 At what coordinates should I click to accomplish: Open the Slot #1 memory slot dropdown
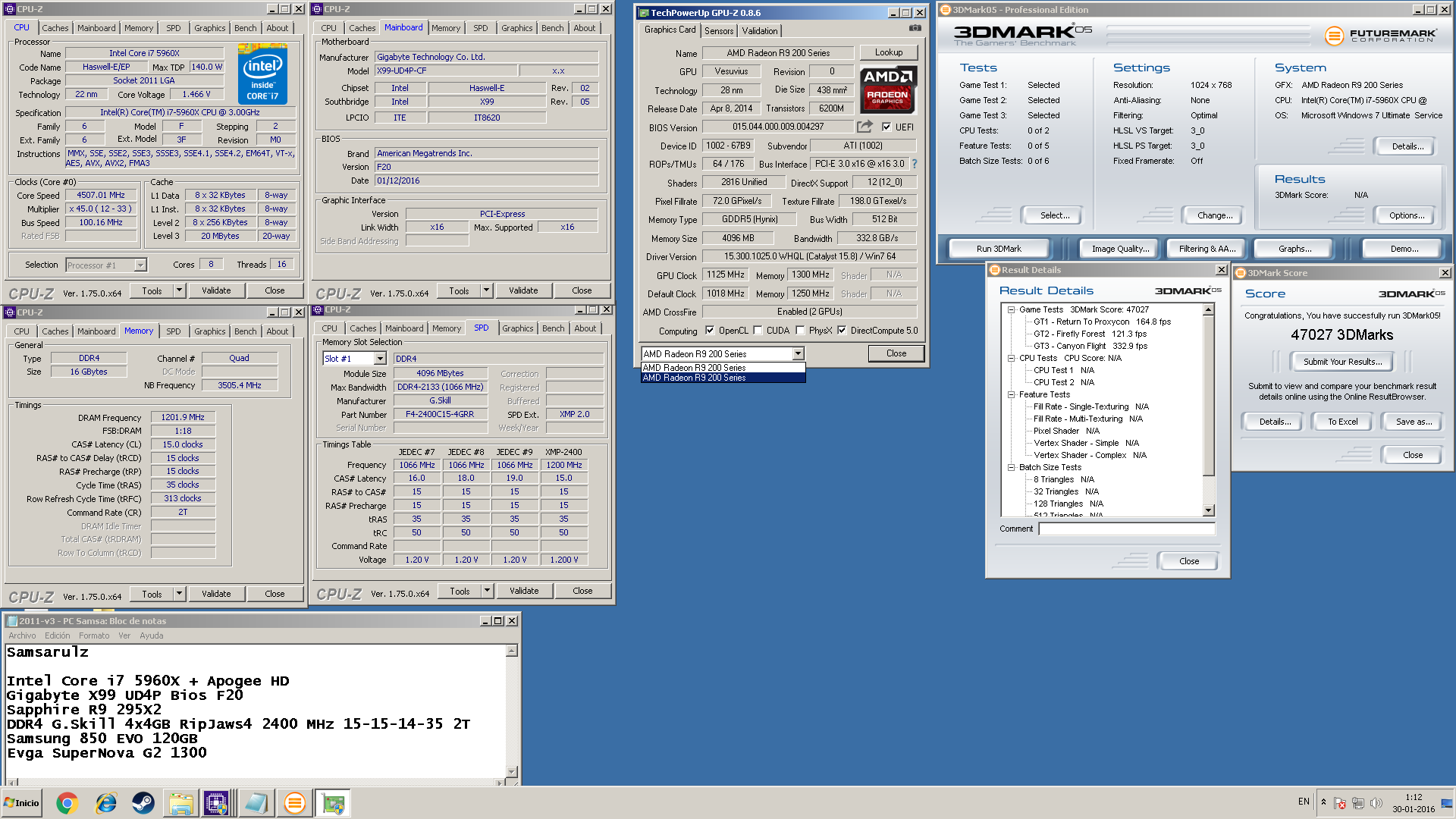(x=381, y=359)
